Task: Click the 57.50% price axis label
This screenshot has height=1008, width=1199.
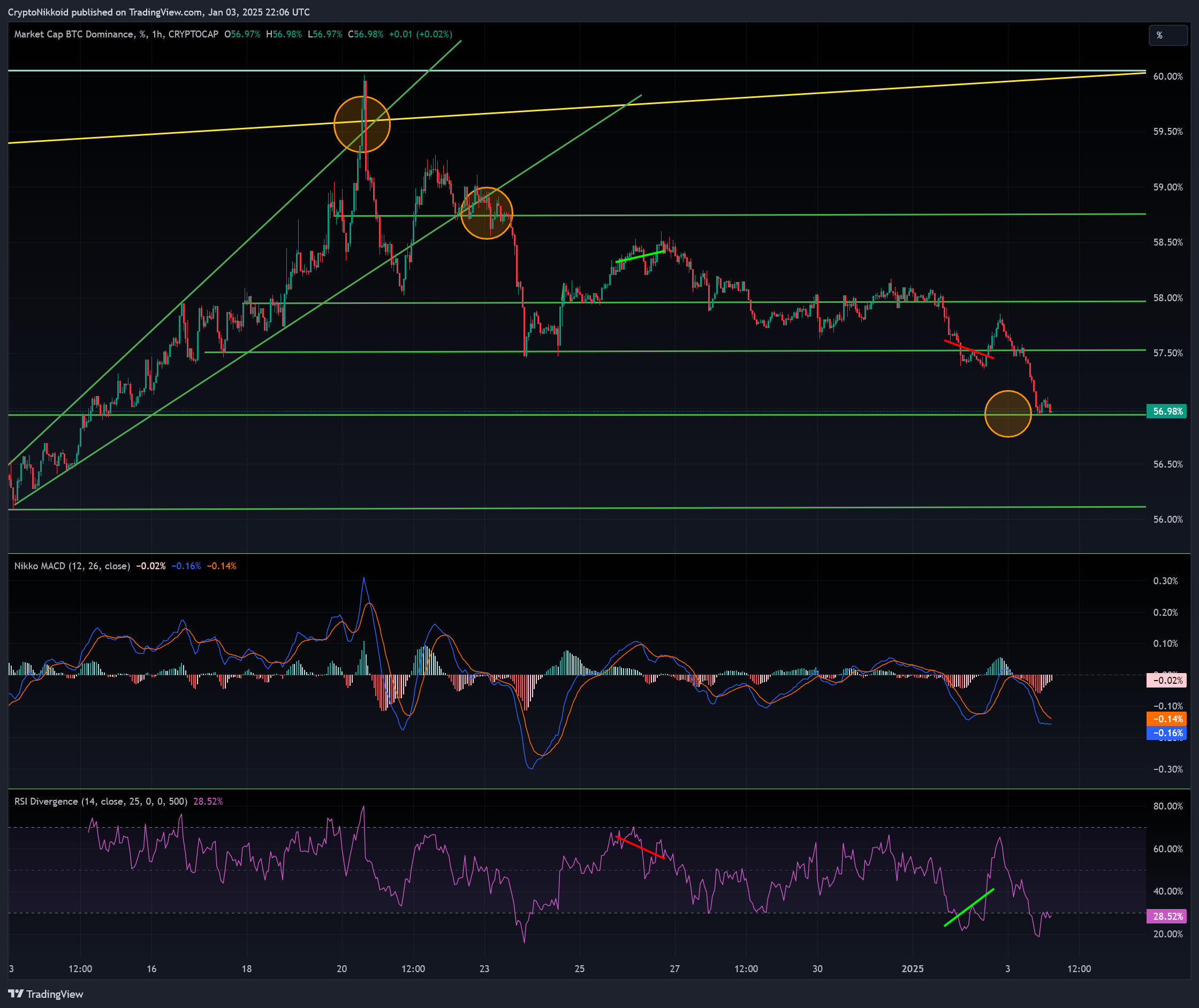Action: (x=1167, y=353)
